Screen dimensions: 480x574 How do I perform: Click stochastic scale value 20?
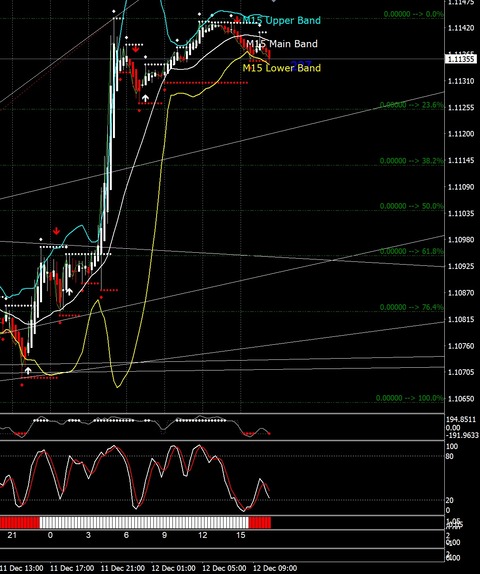[450, 500]
